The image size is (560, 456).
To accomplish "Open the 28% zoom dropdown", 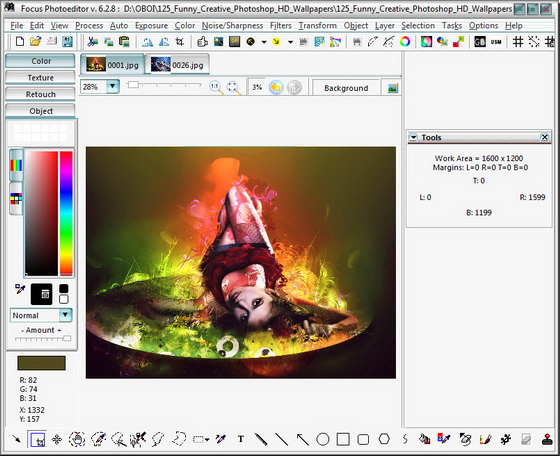I will [x=113, y=87].
